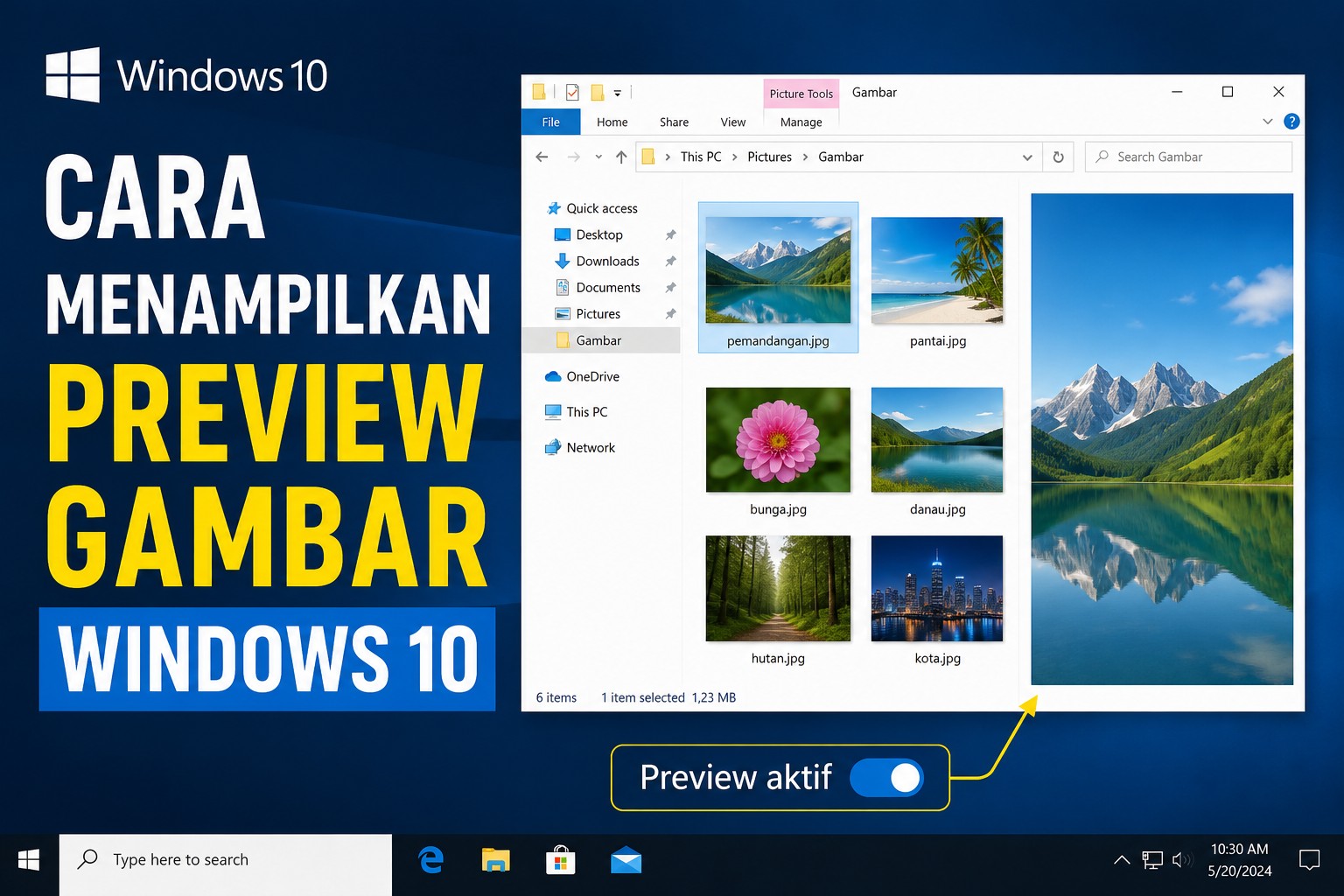Viewport: 1344px width, 896px height.
Task: Open the clock showing 10:30 AM
Action: point(1240,860)
